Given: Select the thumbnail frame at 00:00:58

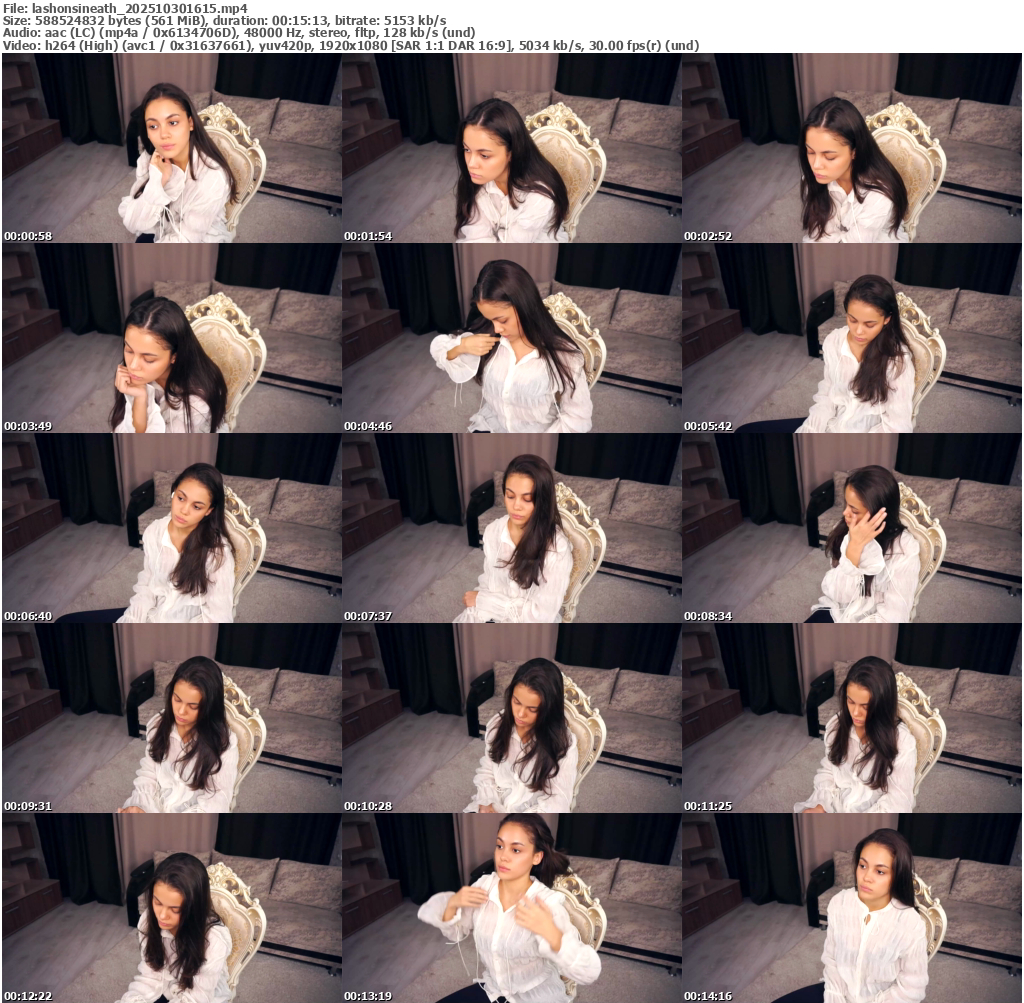Looking at the screenshot, I should 172,148.
